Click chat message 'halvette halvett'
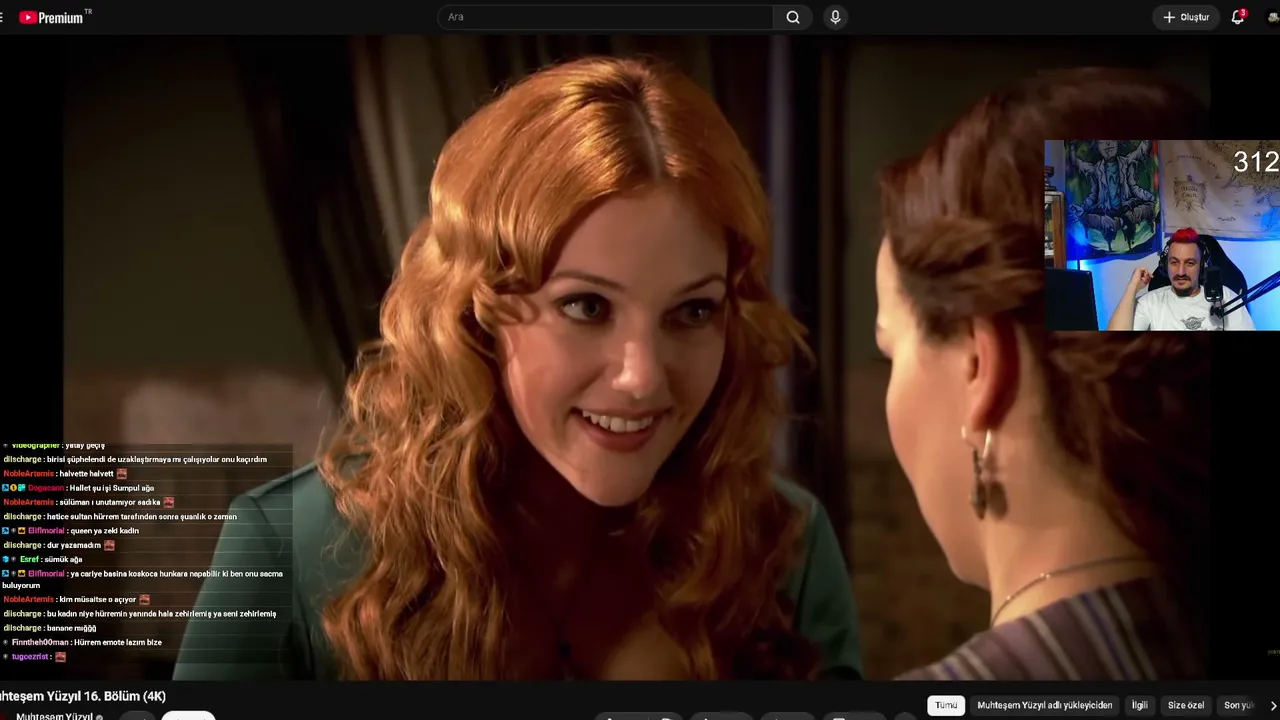The height and width of the screenshot is (720, 1280). pyautogui.click(x=86, y=473)
